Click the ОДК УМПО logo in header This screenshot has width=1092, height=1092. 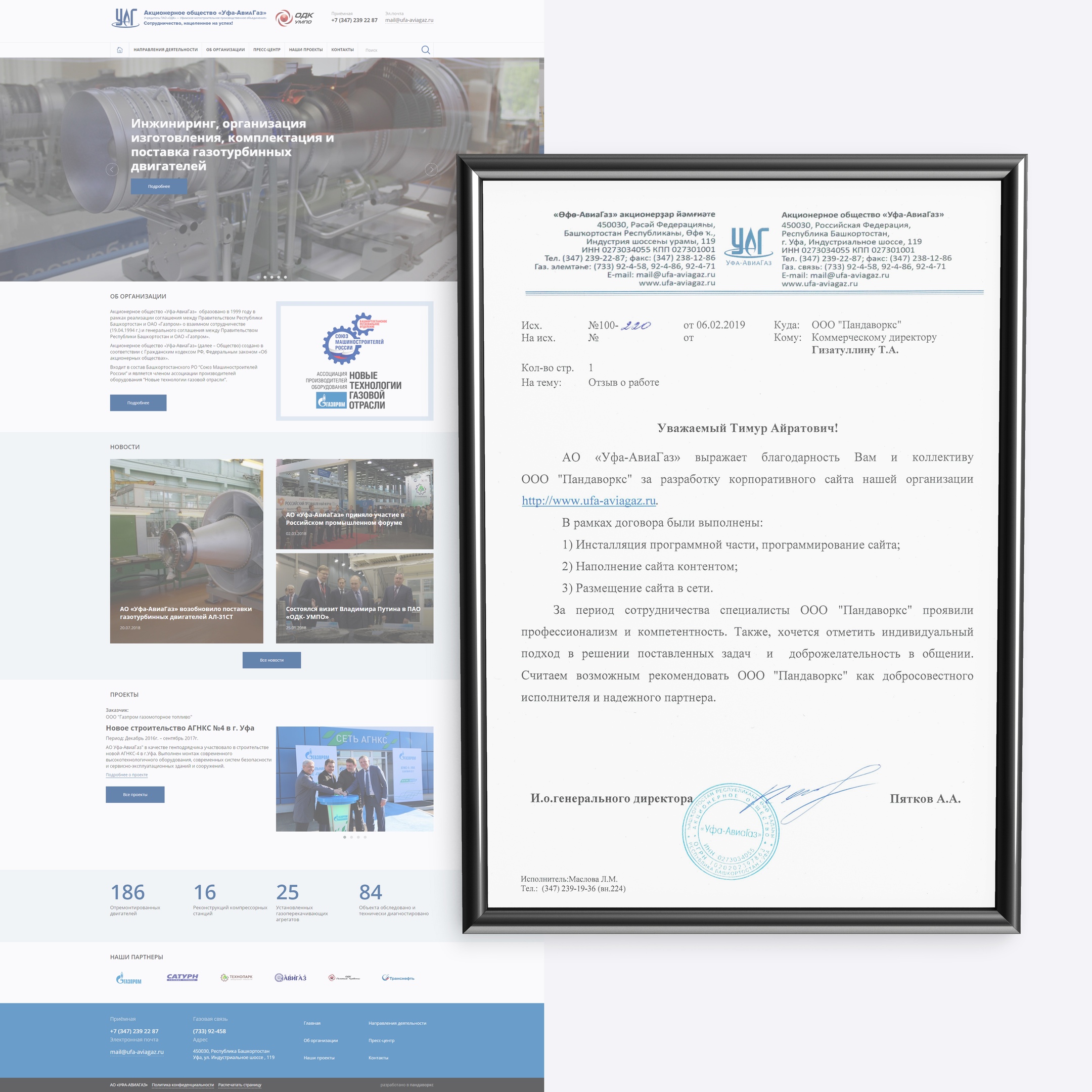[294, 18]
